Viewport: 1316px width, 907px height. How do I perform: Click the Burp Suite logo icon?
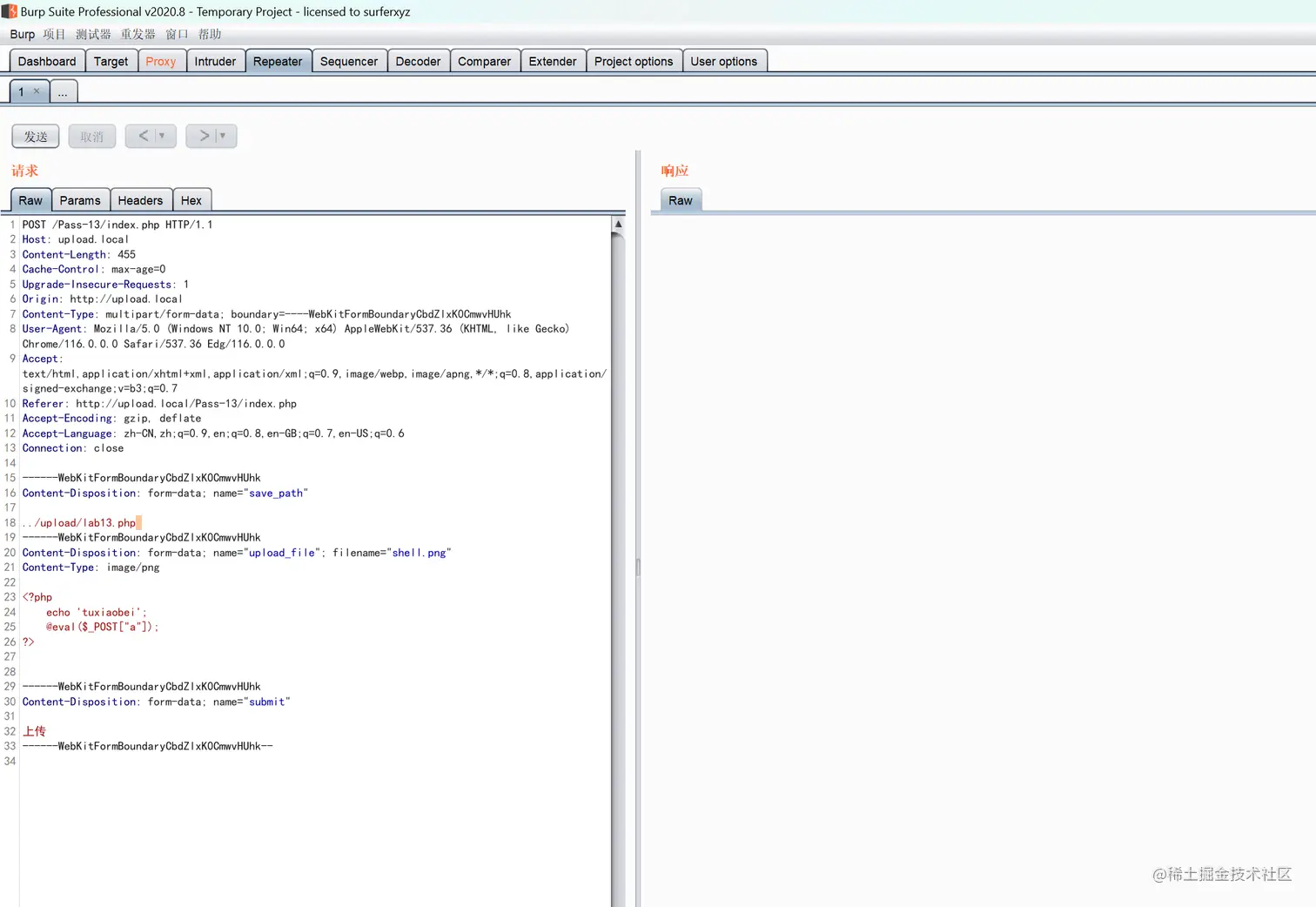pyautogui.click(x=9, y=11)
